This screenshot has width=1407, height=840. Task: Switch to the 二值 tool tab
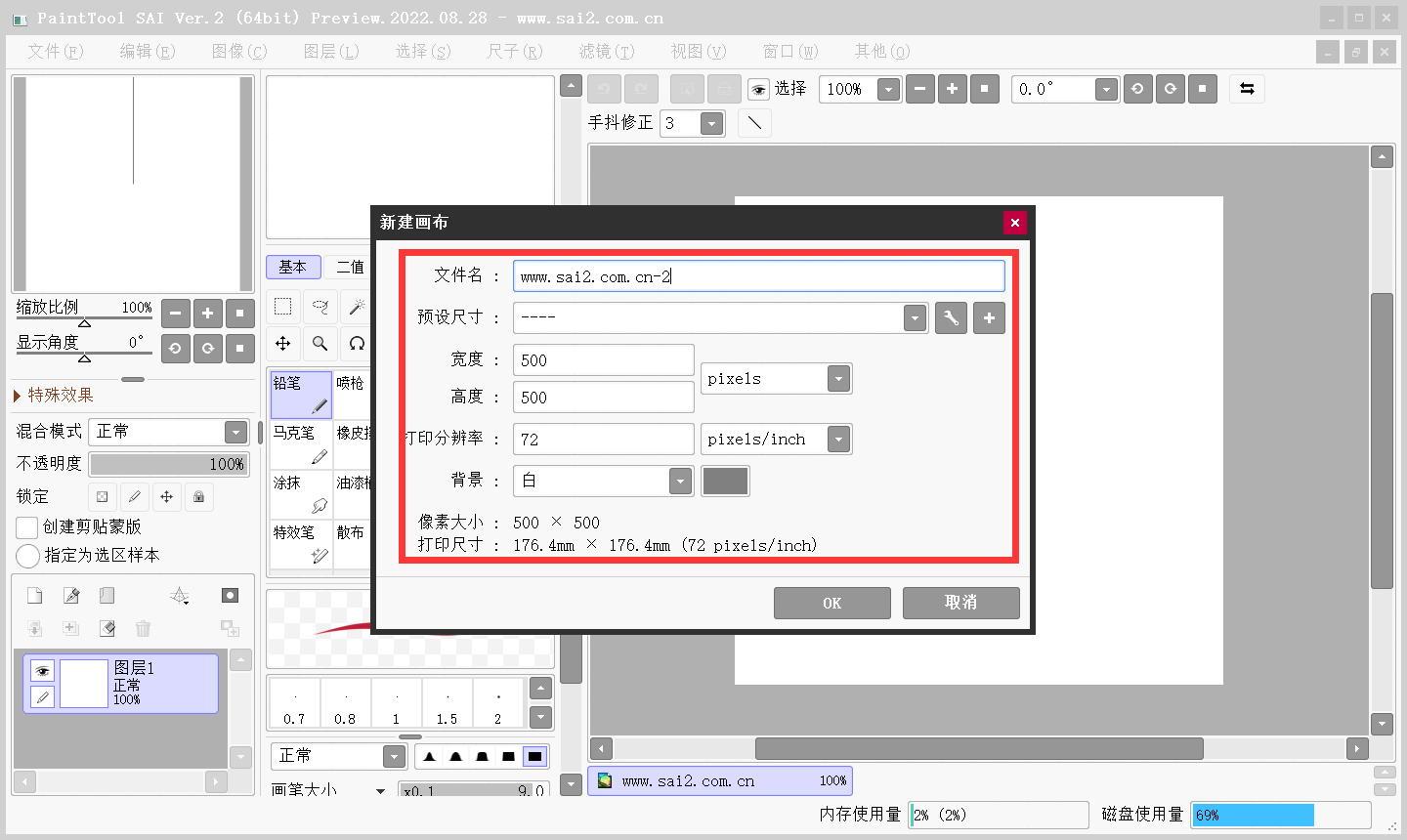click(x=350, y=267)
